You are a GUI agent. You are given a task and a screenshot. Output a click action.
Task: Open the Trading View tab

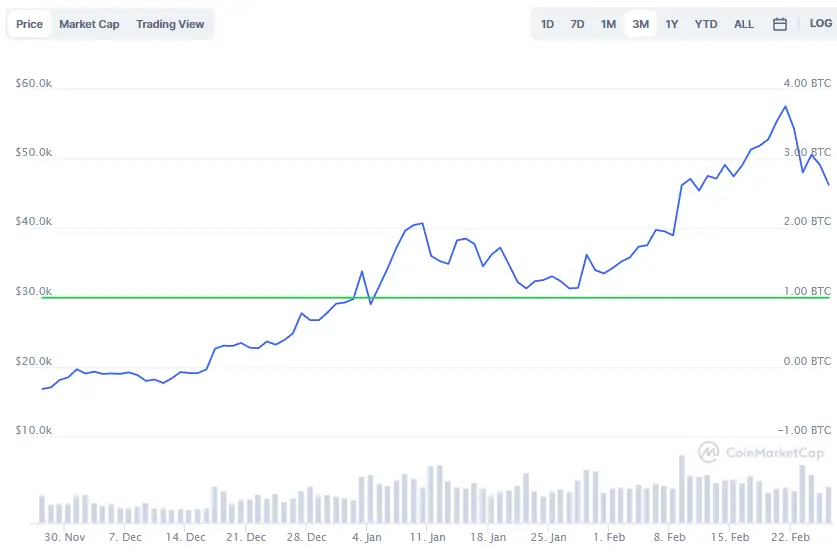(x=170, y=24)
